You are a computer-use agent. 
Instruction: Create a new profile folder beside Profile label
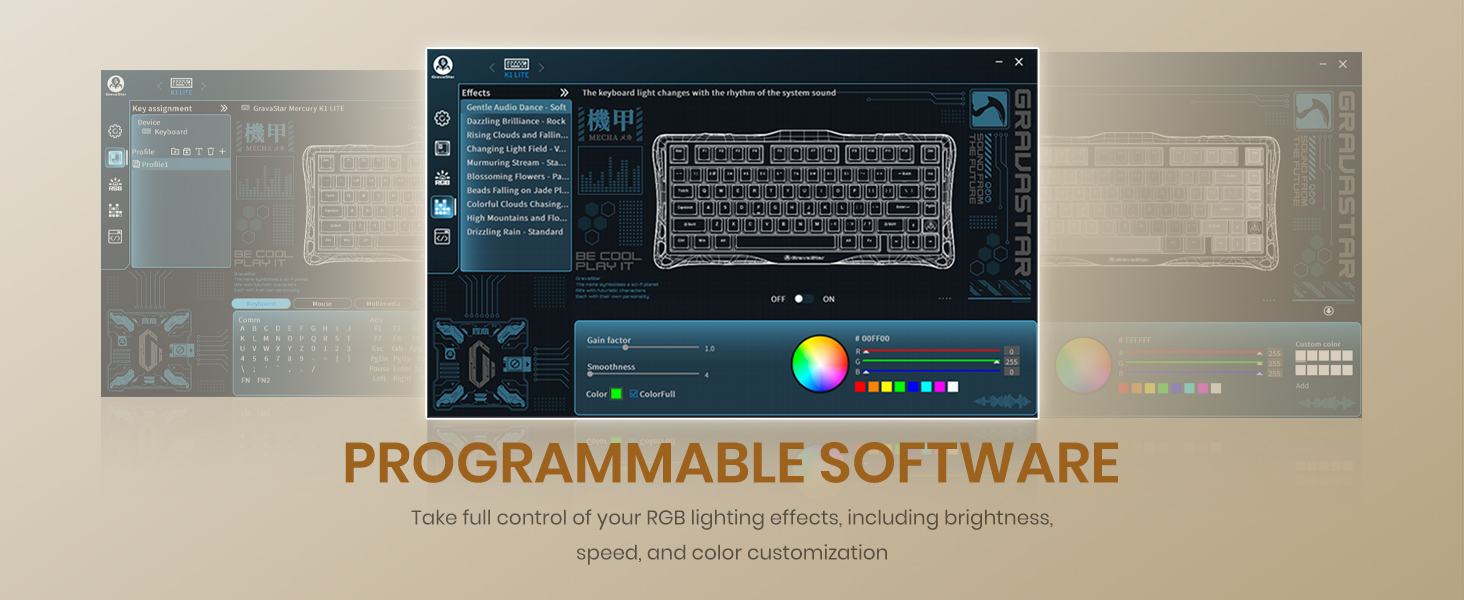[175, 152]
